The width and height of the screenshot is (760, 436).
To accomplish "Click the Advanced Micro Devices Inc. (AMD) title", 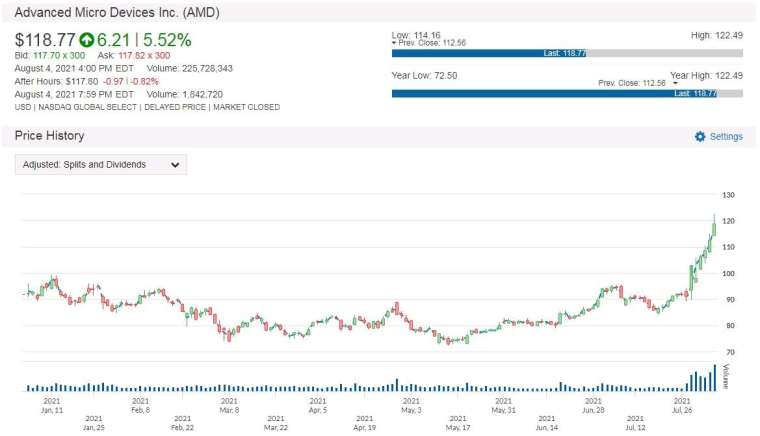I will point(117,13).
